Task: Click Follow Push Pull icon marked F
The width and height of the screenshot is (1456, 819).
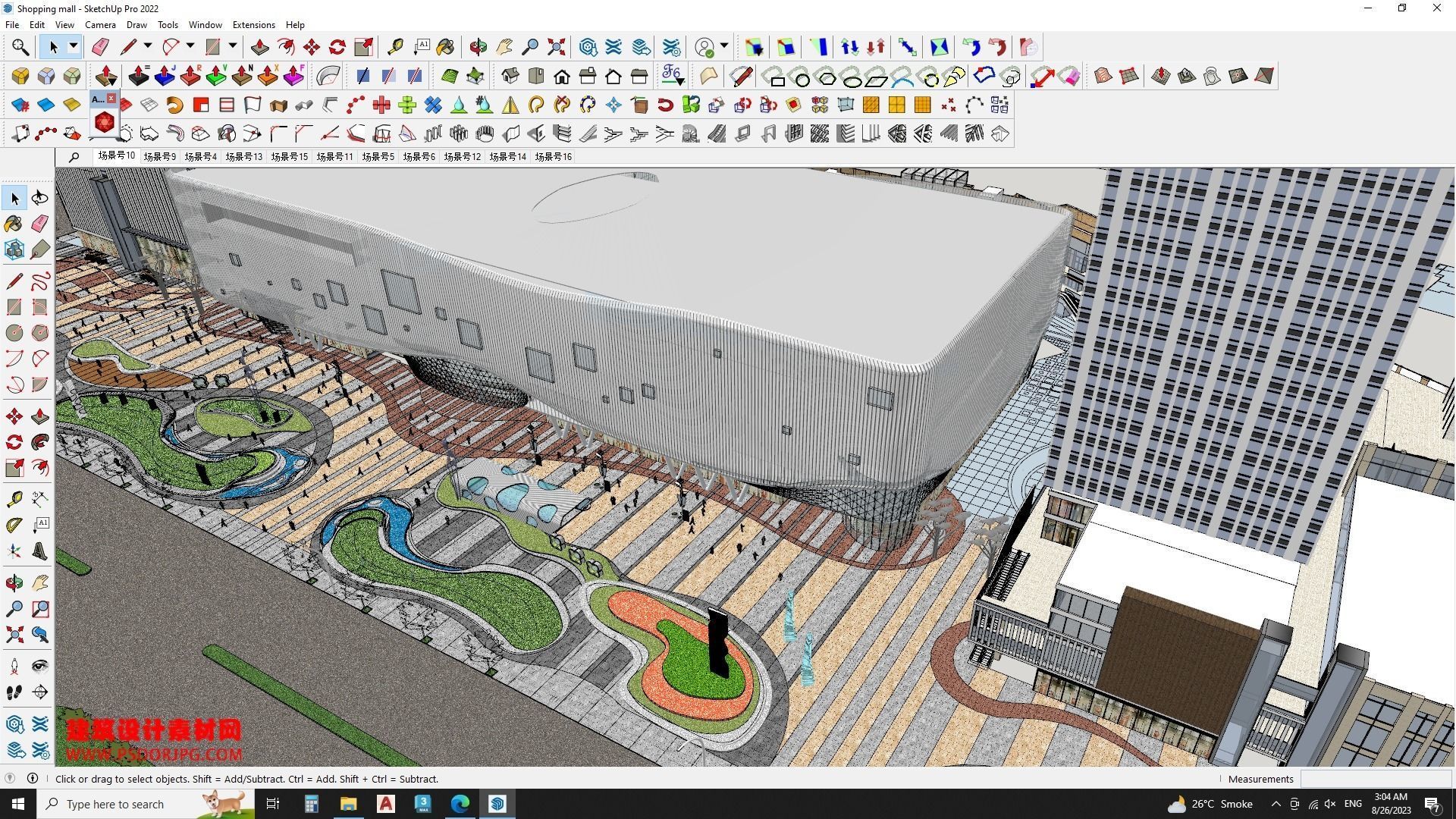Action: [x=293, y=76]
